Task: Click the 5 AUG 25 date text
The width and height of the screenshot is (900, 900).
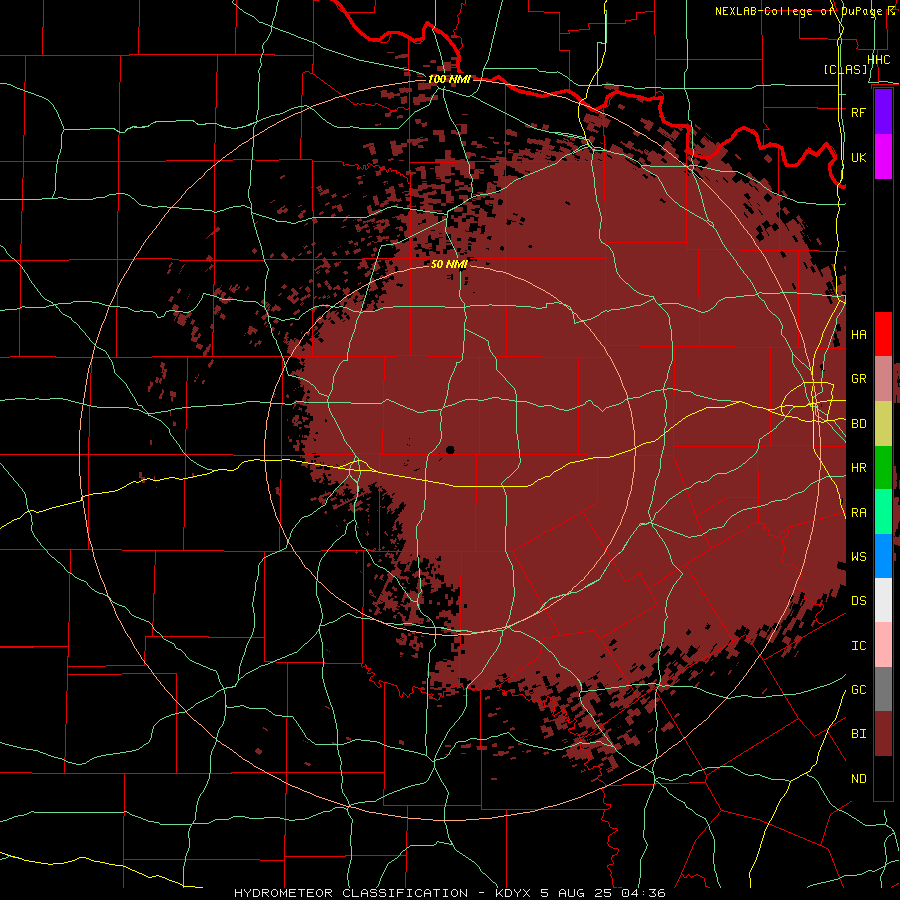Action: tap(577, 893)
